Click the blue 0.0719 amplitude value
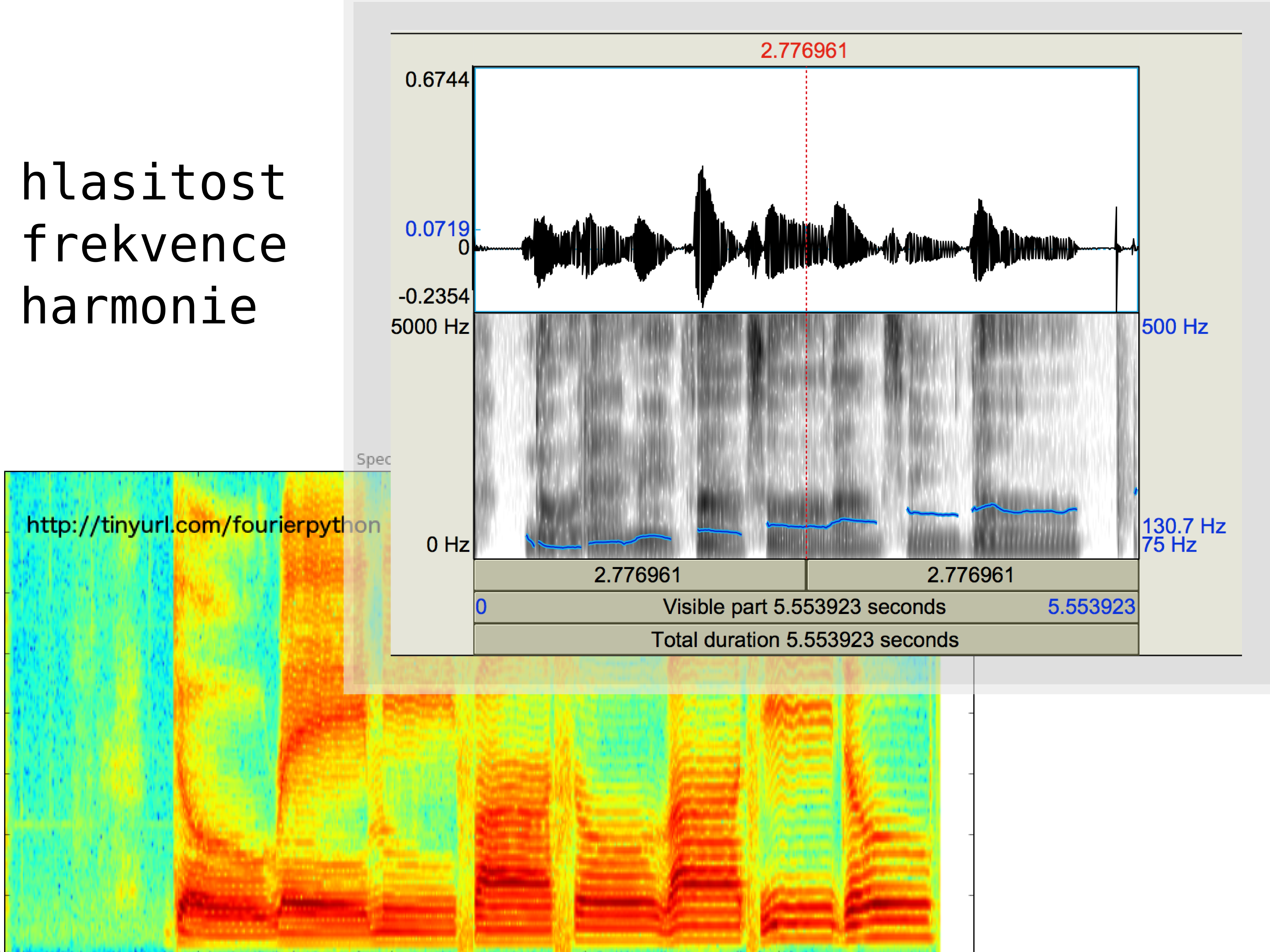Image resolution: width=1270 pixels, height=952 pixels. click(x=437, y=229)
